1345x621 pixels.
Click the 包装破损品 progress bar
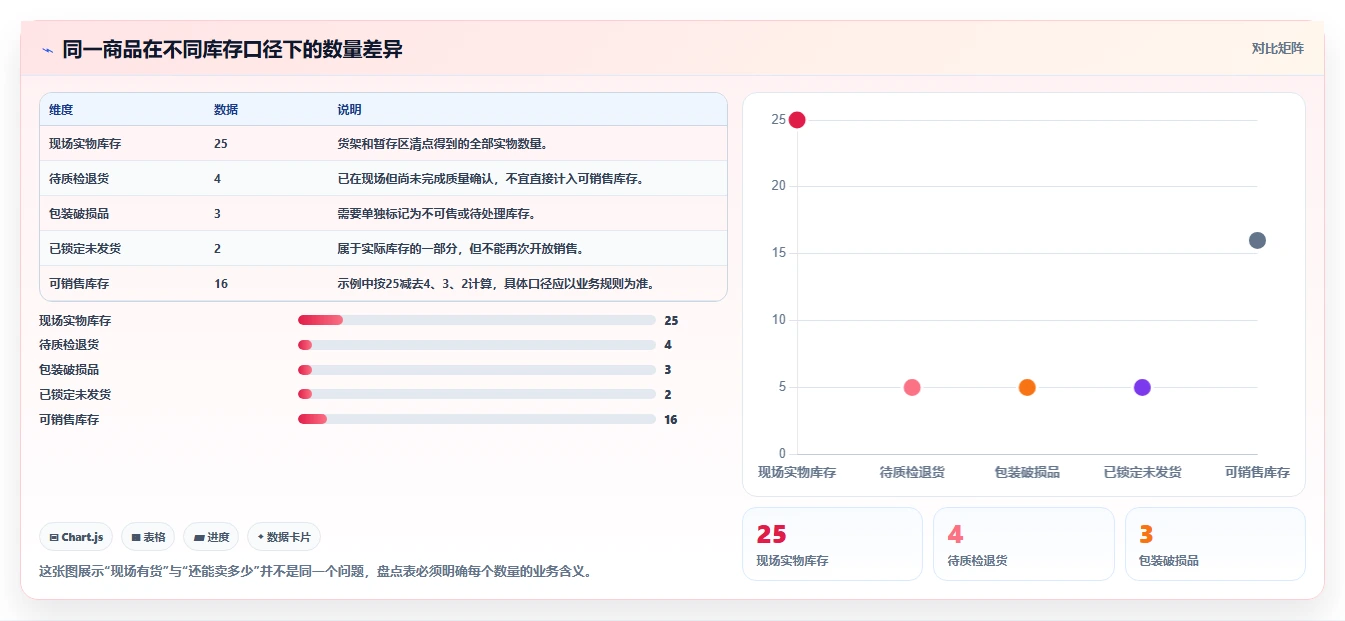477,370
